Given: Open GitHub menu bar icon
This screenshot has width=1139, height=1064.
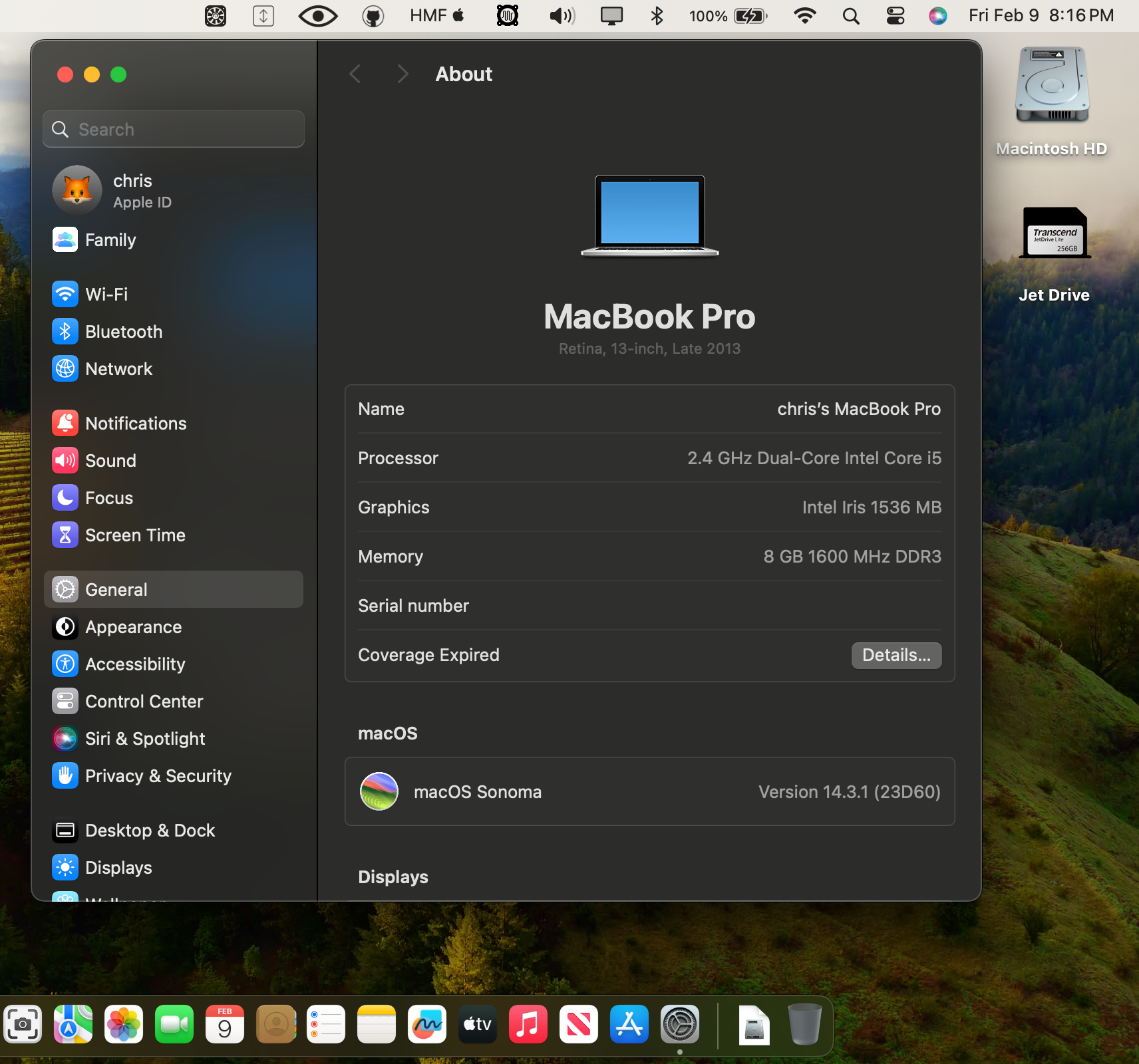Looking at the screenshot, I should click(373, 16).
